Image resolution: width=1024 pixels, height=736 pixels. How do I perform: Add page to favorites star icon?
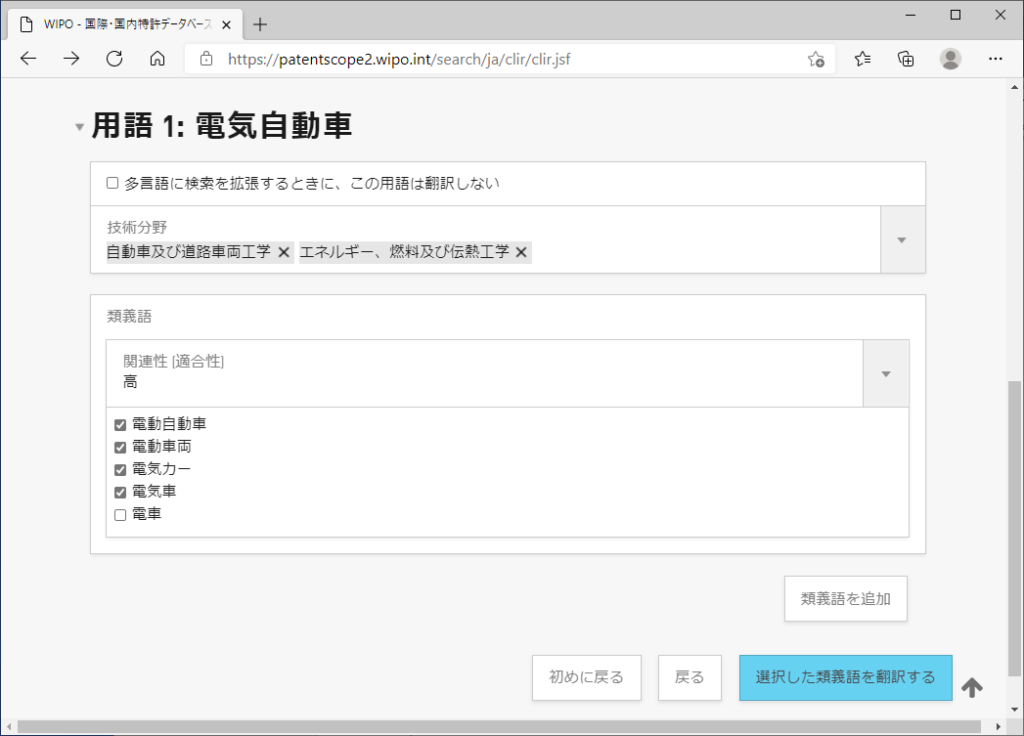[x=816, y=59]
